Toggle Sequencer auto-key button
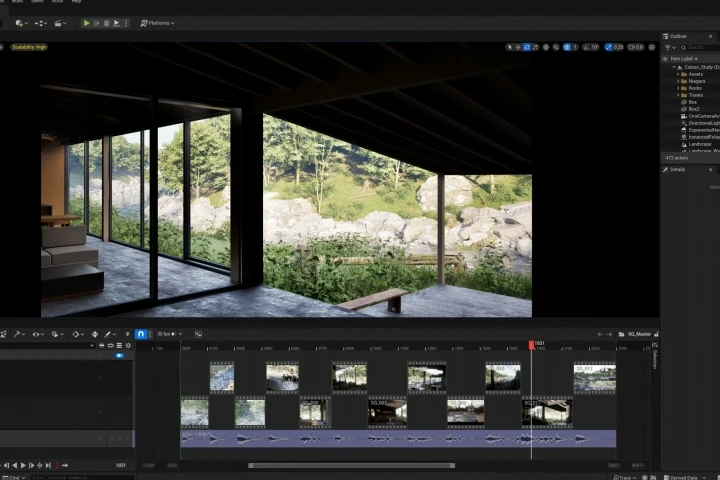This screenshot has height=480, width=720. coord(95,334)
